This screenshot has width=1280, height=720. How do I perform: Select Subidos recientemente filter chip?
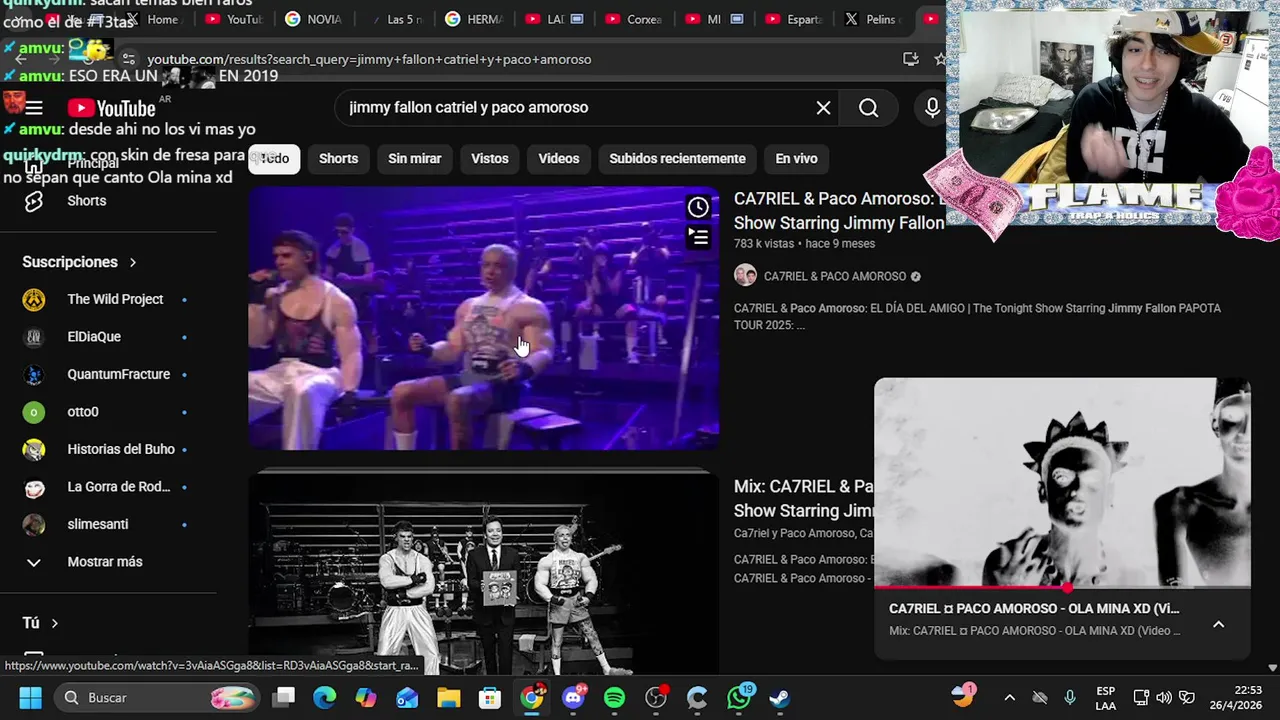point(677,158)
